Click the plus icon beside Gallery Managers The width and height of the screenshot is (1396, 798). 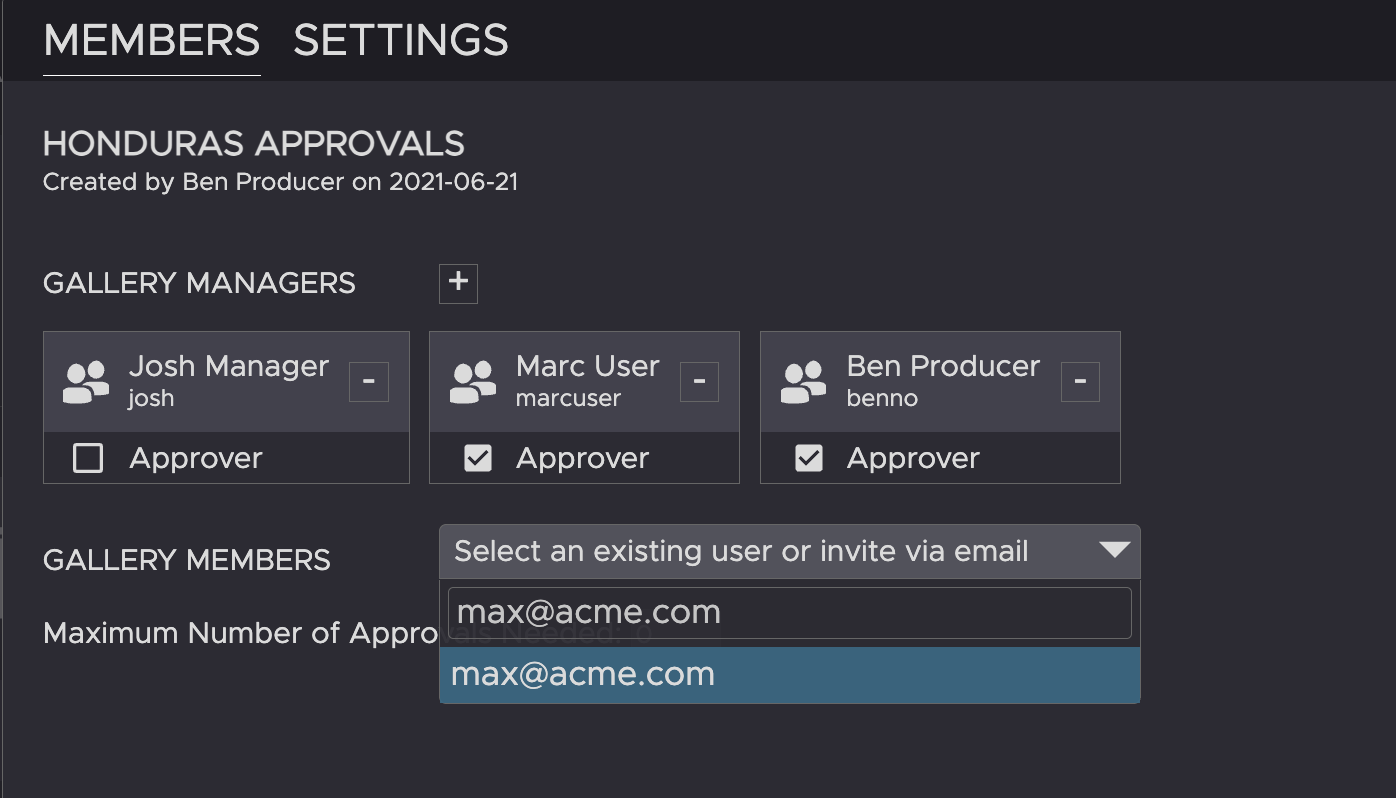[x=458, y=283]
